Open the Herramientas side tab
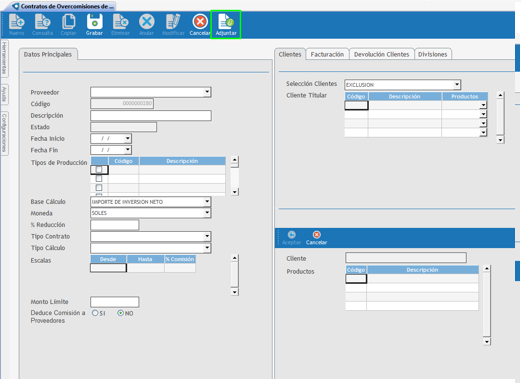The image size is (521, 384). pyautogui.click(x=4, y=59)
